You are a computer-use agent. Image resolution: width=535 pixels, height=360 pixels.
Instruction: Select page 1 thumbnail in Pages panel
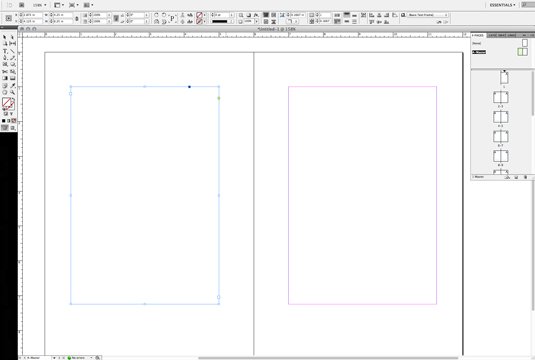point(504,78)
